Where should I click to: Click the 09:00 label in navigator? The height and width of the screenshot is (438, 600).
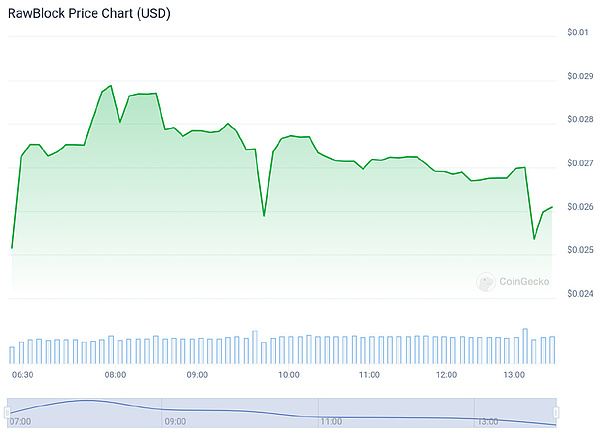(173, 422)
